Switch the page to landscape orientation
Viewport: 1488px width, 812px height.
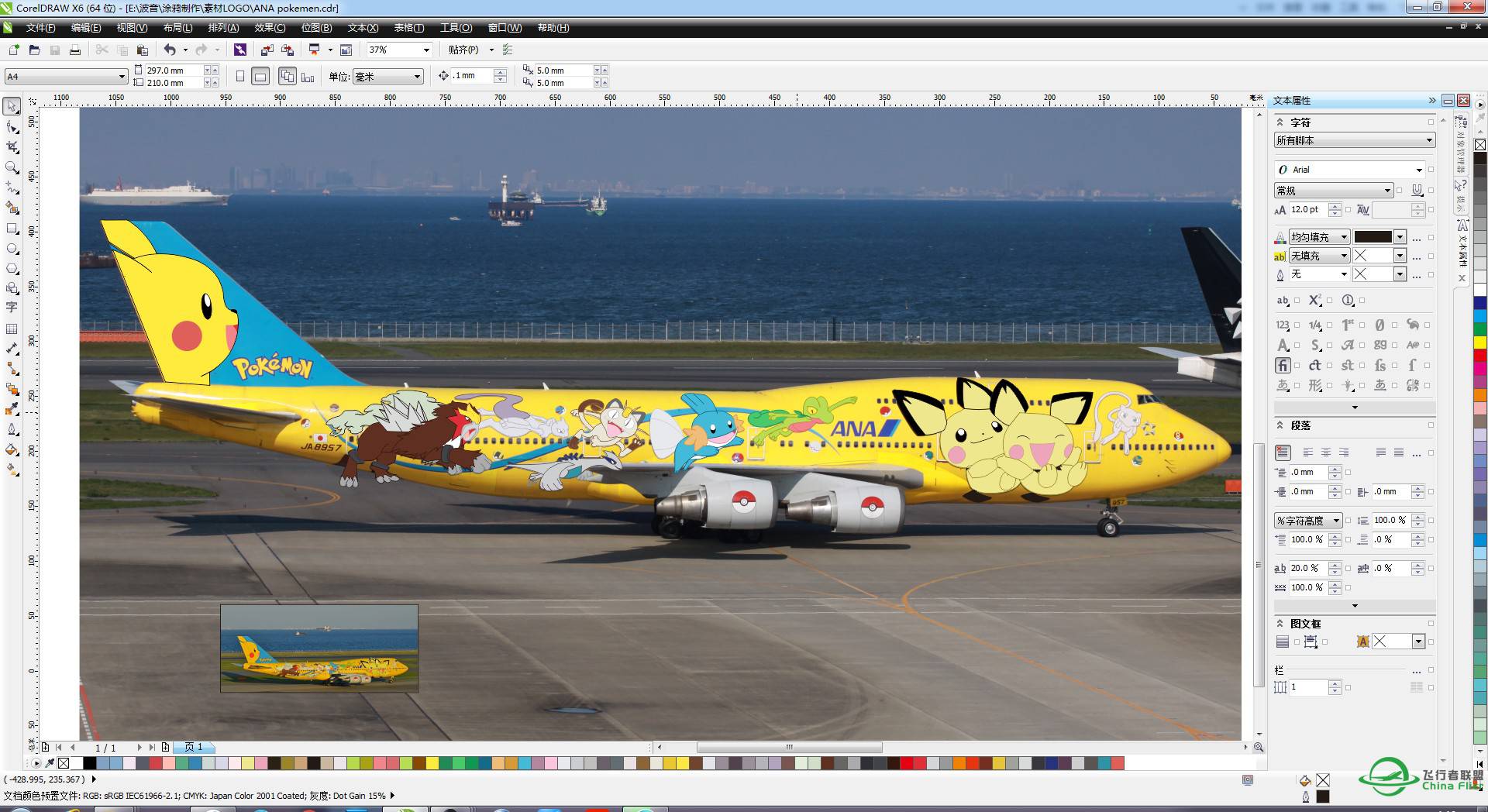tap(260, 76)
